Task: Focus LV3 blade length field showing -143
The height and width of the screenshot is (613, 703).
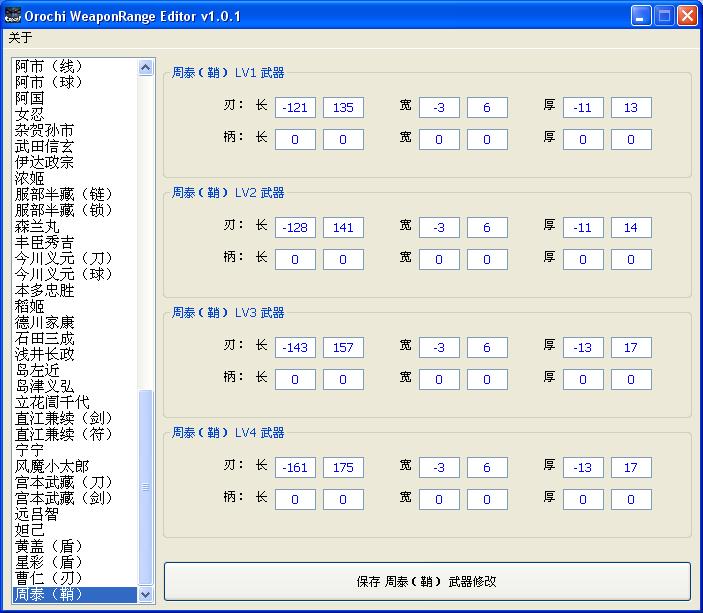Action: (x=295, y=348)
